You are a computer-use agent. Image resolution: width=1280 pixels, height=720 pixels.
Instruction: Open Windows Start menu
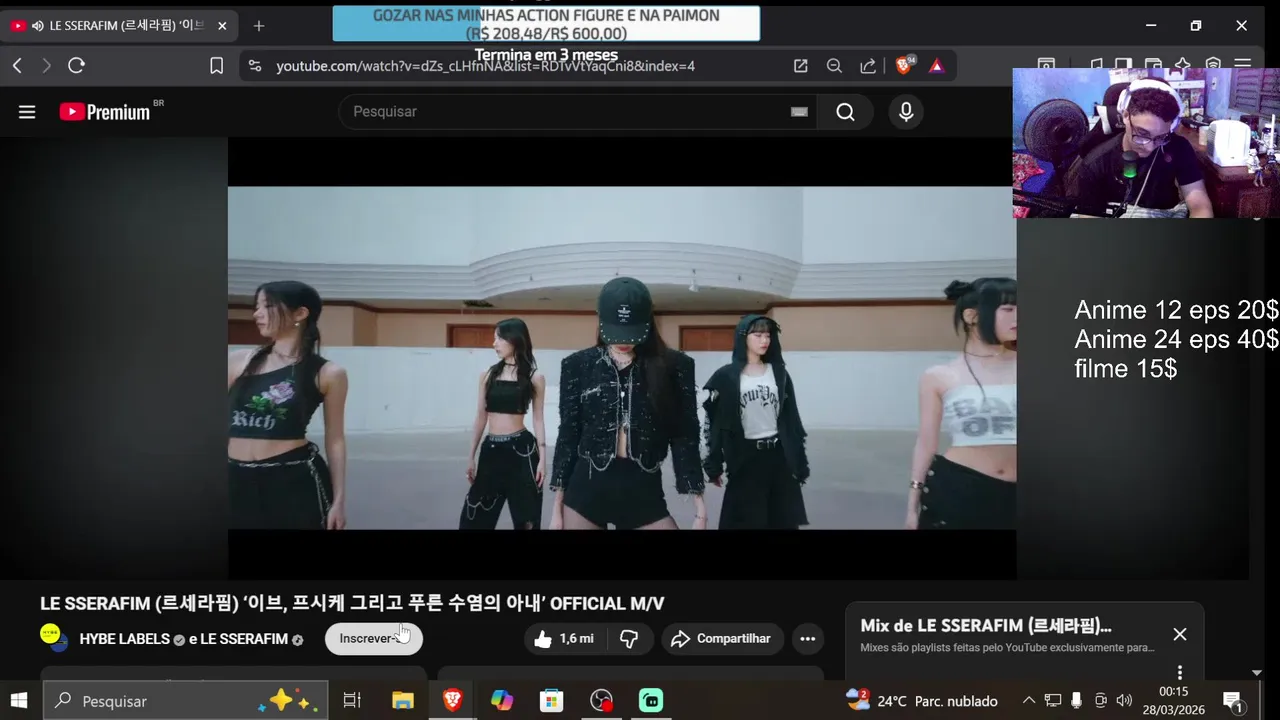point(19,701)
